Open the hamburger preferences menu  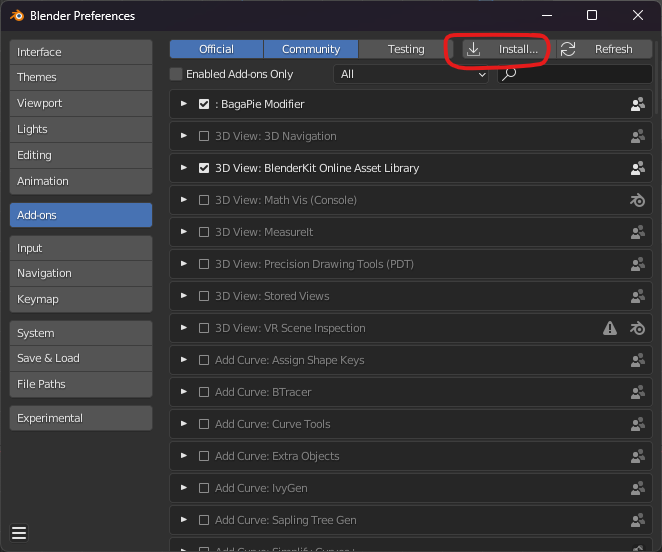coord(19,533)
